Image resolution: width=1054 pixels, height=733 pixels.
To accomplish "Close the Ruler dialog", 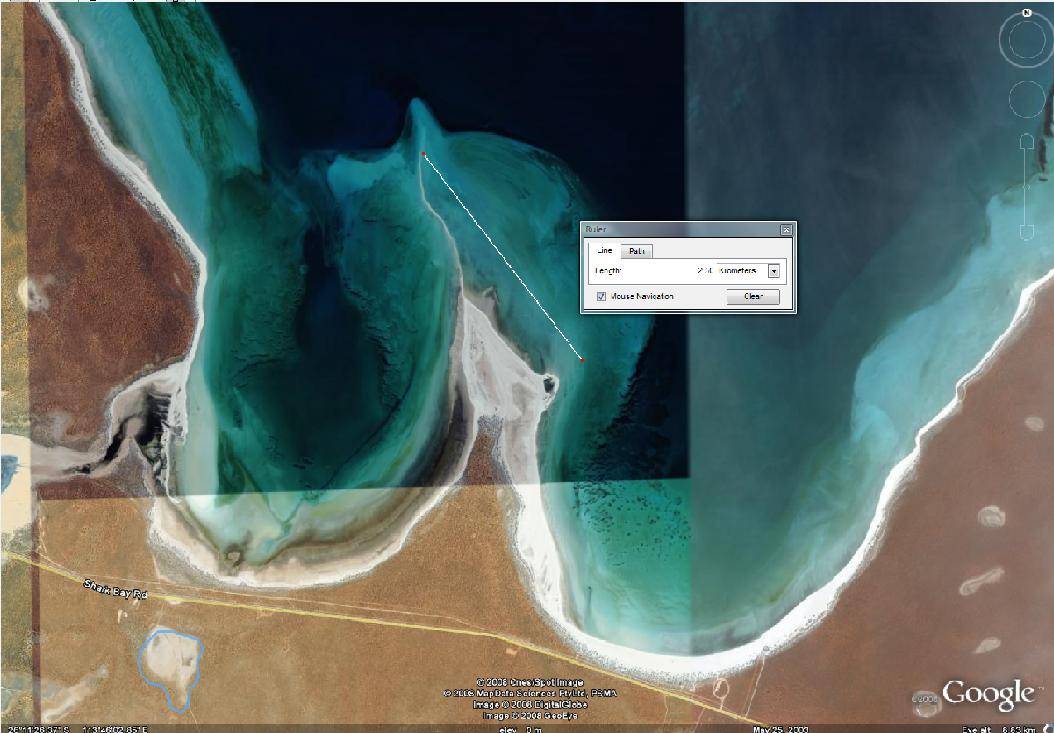I will click(786, 230).
